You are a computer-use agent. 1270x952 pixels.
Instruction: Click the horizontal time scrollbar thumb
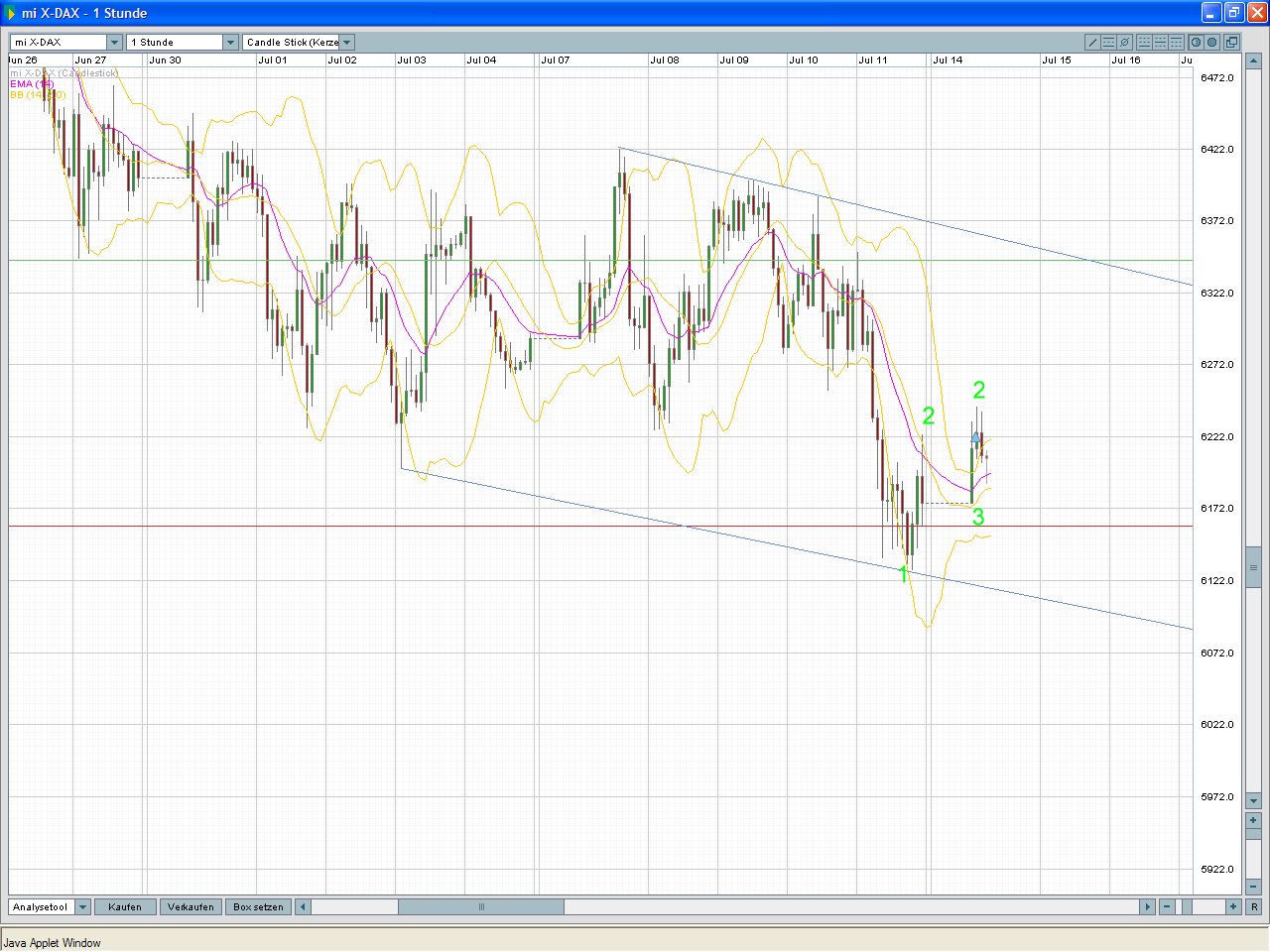(x=481, y=907)
